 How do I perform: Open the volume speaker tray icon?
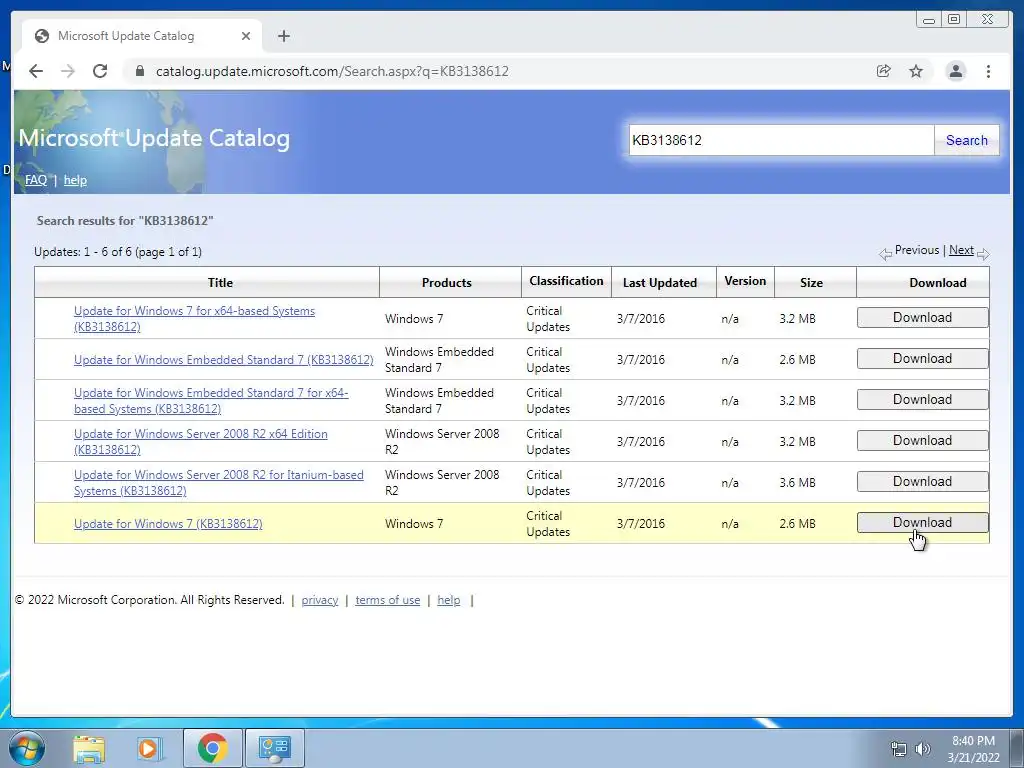tap(922, 749)
